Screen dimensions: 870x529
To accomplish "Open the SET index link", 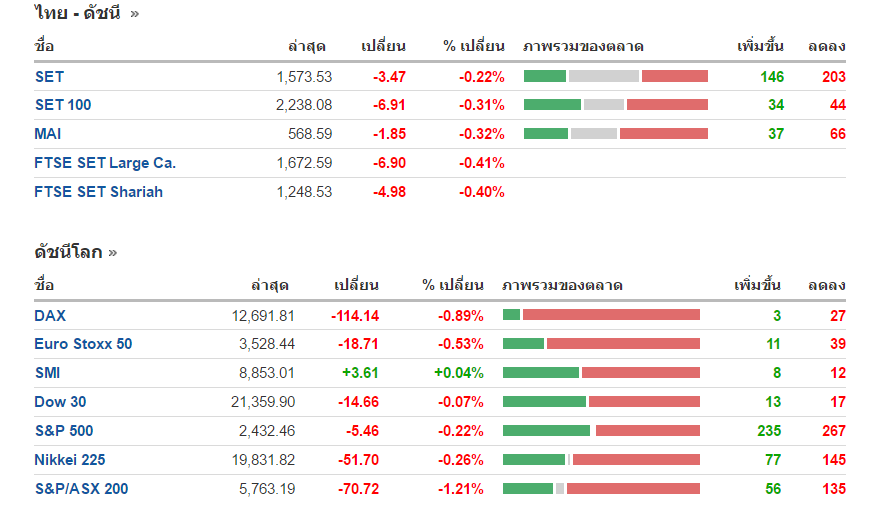I will 49,76.
